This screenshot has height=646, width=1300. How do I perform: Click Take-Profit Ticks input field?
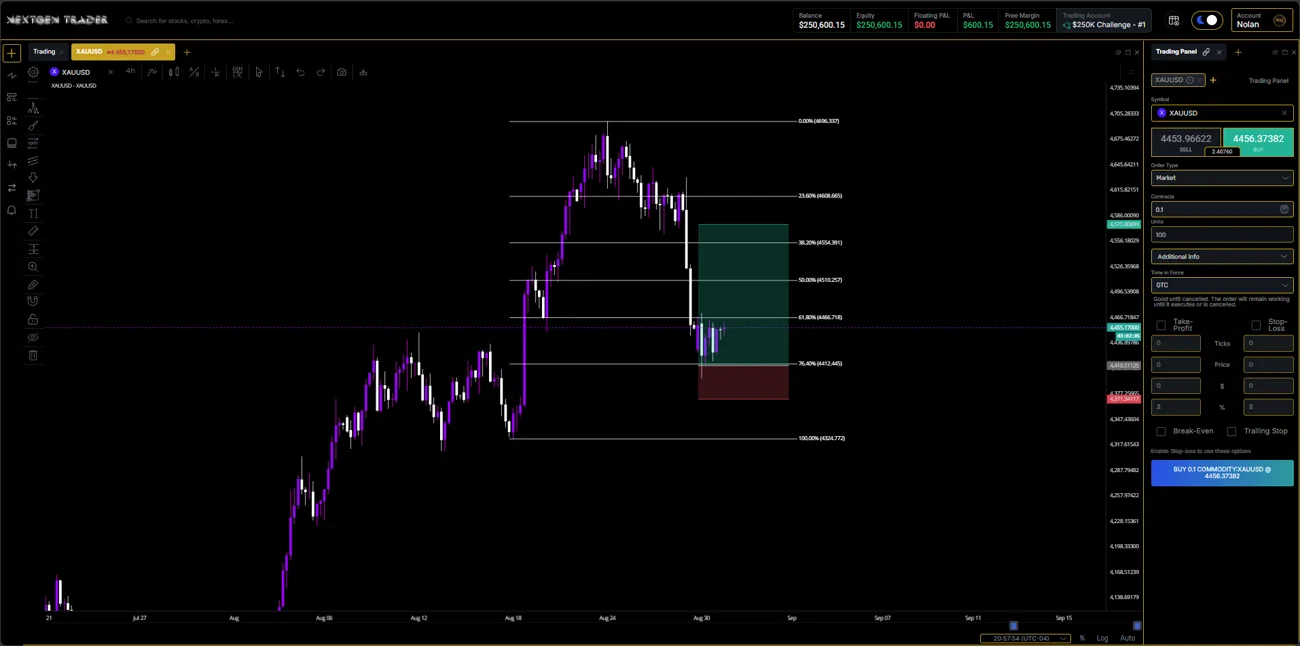1176,343
